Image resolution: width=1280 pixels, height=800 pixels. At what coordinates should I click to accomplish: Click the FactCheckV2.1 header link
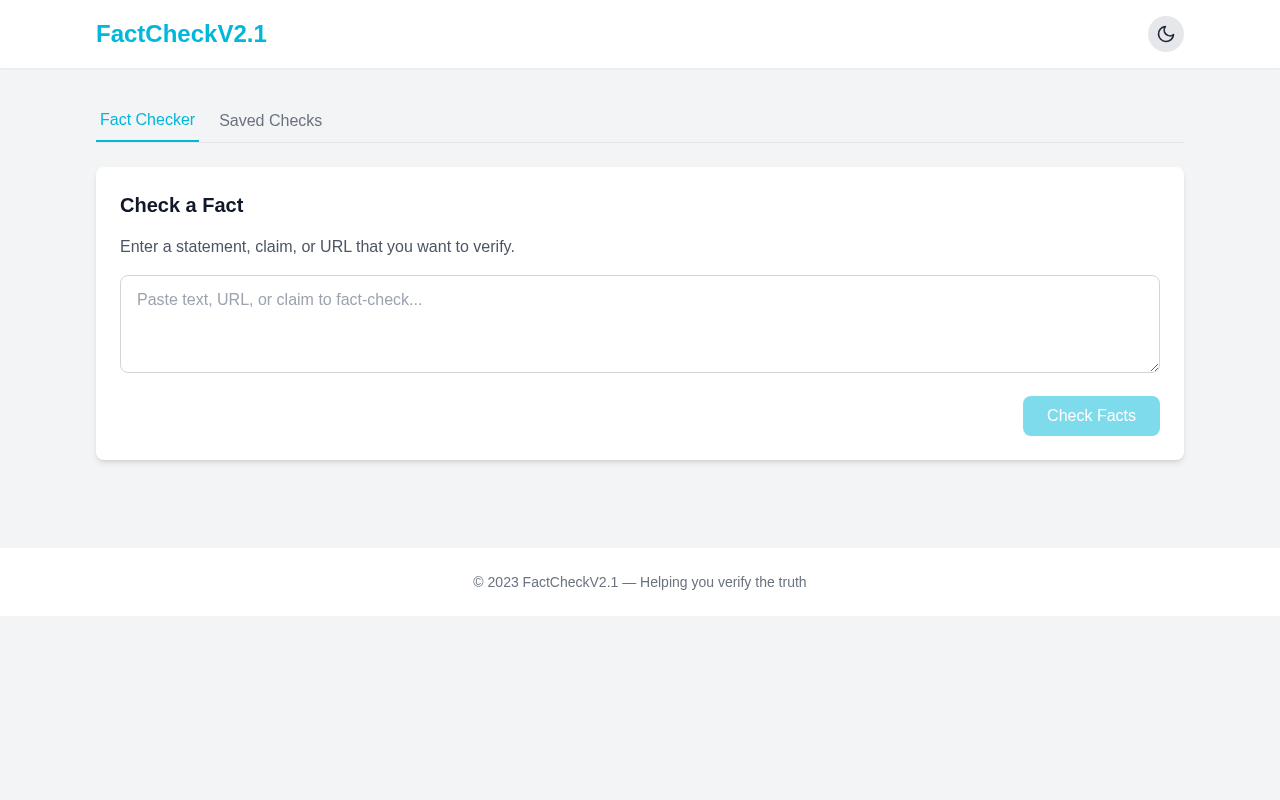(181, 31)
